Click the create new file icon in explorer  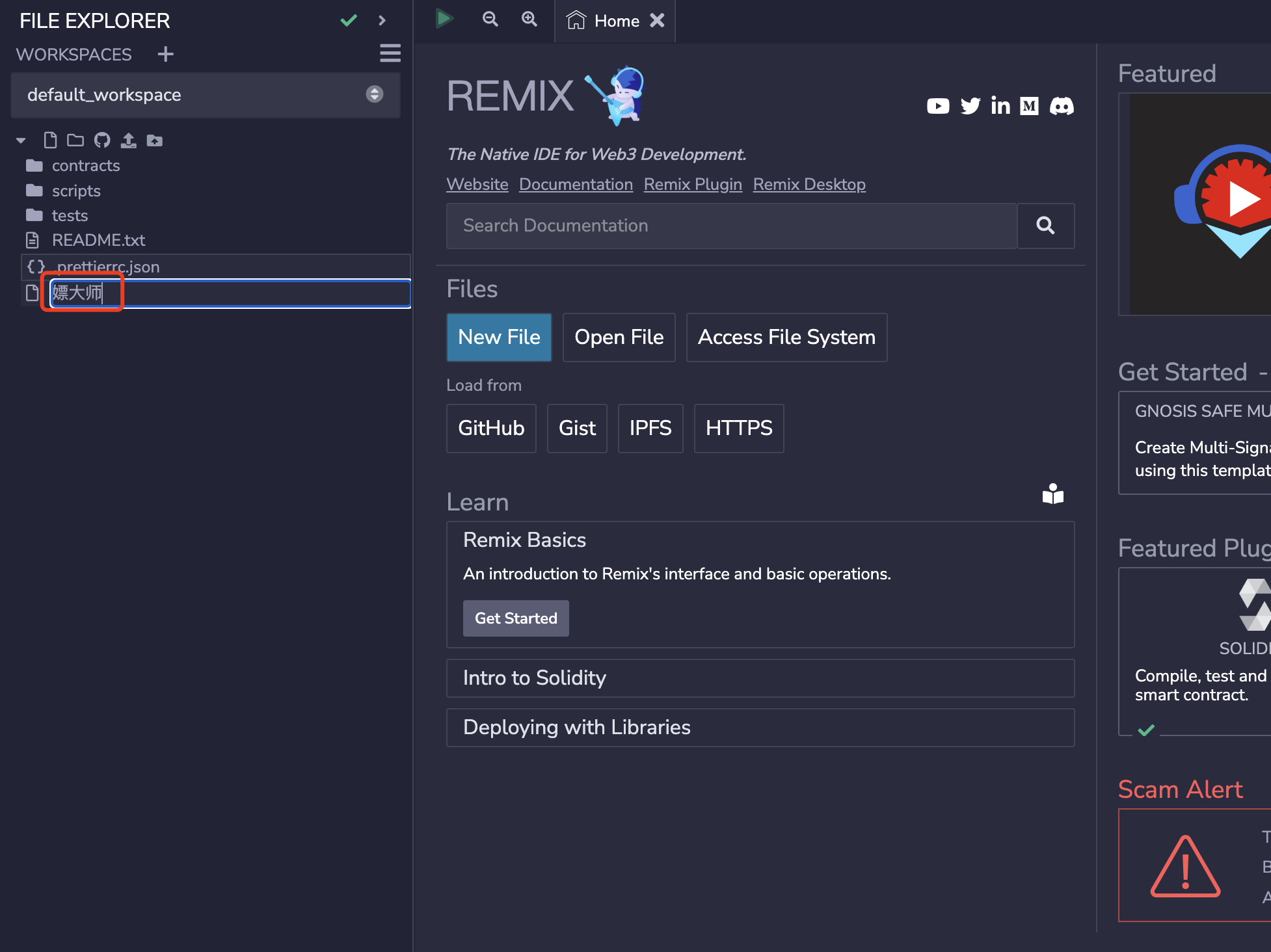click(50, 140)
